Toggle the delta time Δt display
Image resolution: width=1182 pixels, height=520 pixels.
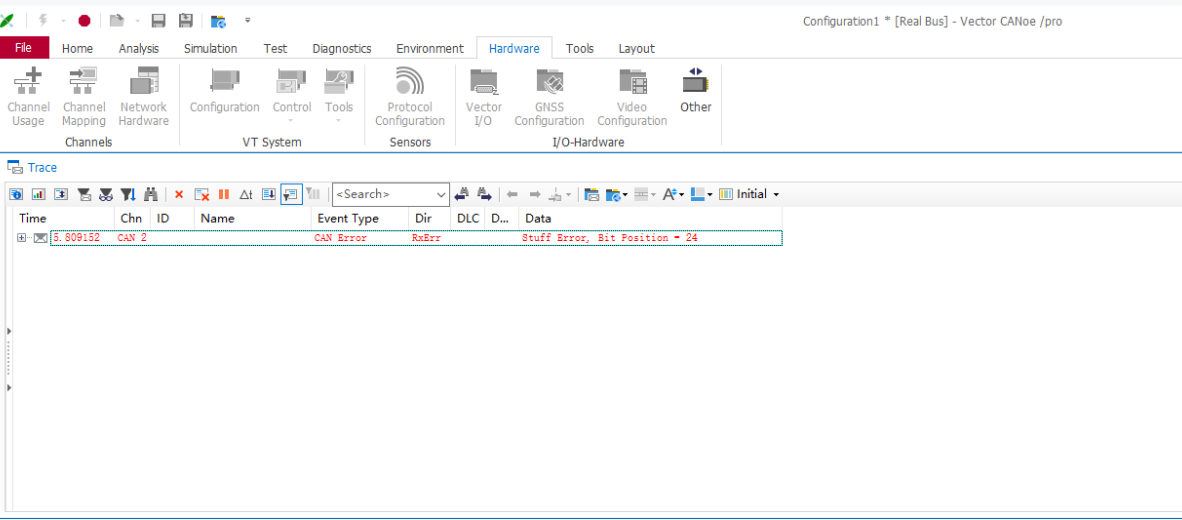(246, 194)
